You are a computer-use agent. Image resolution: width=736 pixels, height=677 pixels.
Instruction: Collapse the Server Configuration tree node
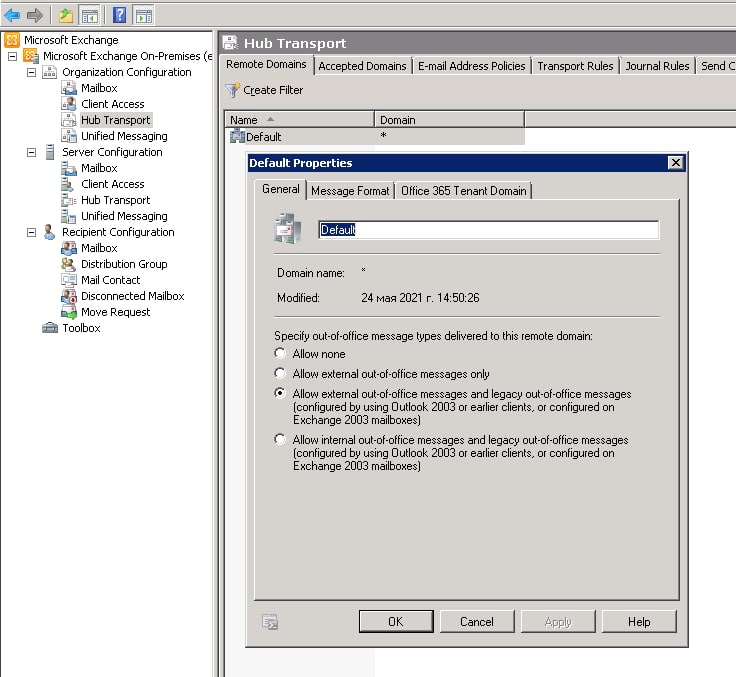pyautogui.click(x=31, y=152)
